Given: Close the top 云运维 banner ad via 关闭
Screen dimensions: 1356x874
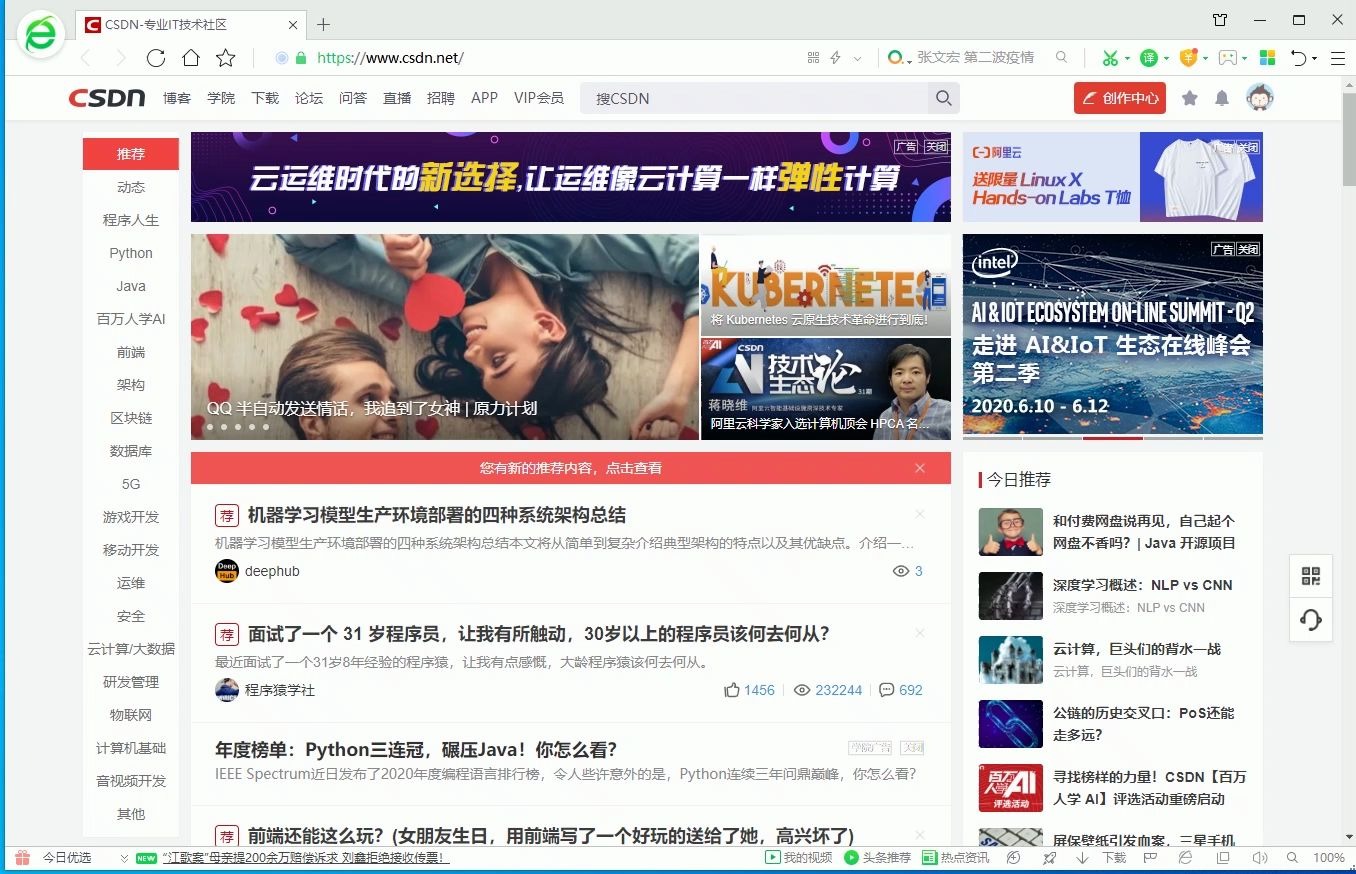Looking at the screenshot, I should (x=936, y=146).
